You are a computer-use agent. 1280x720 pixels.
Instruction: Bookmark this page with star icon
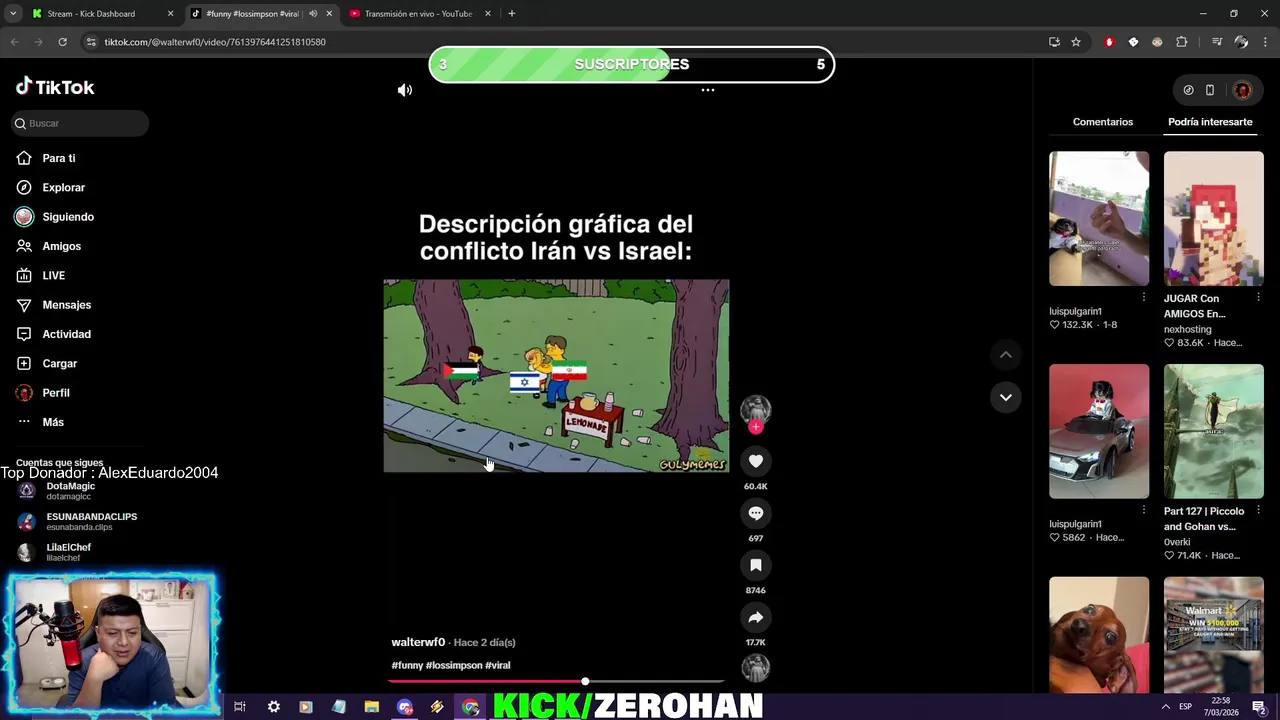tap(1076, 42)
